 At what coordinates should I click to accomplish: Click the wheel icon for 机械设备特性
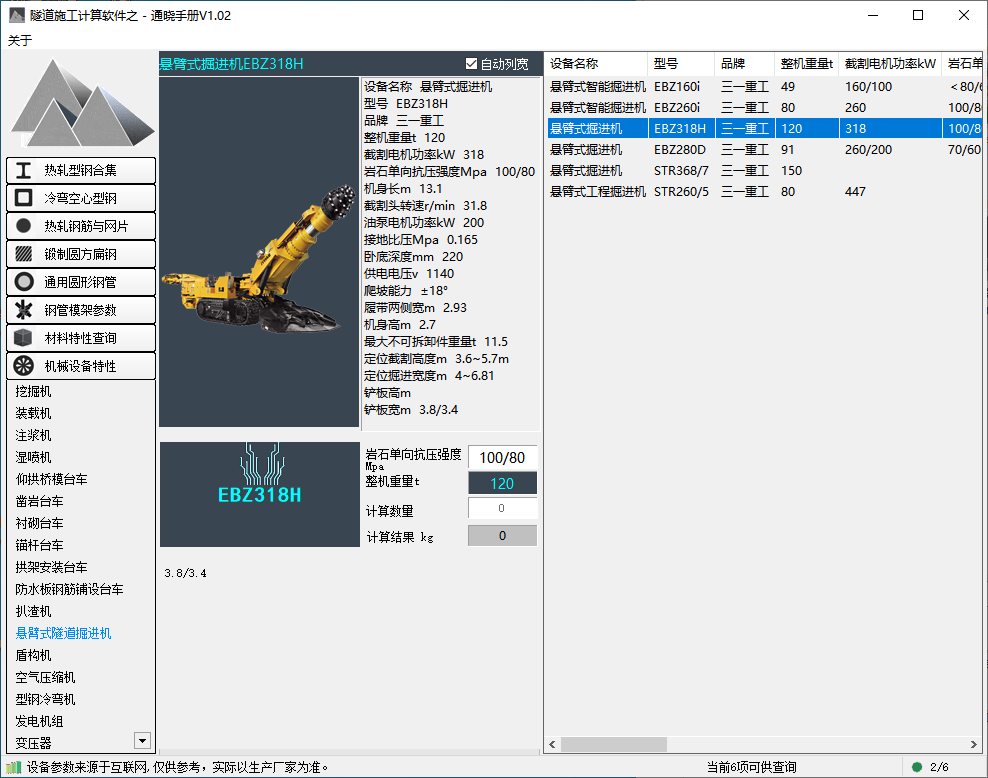(23, 366)
